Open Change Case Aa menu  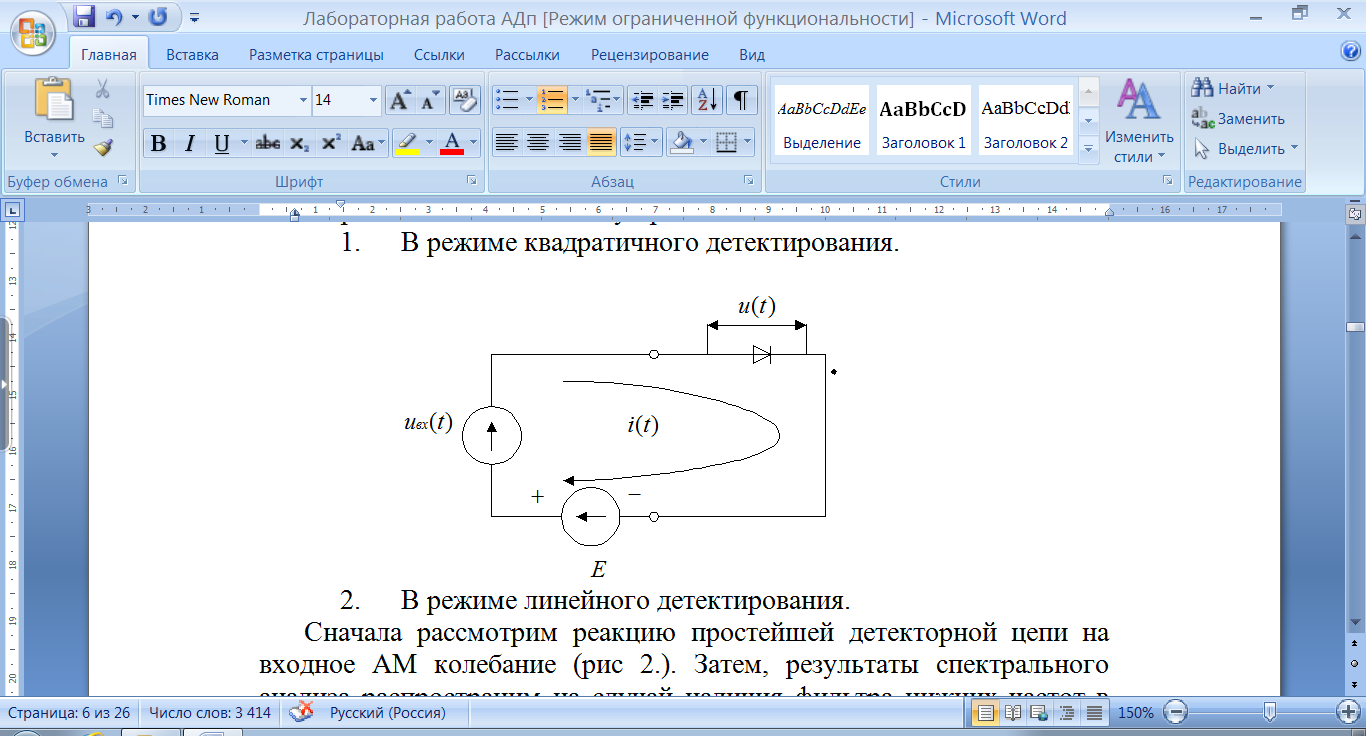[367, 143]
